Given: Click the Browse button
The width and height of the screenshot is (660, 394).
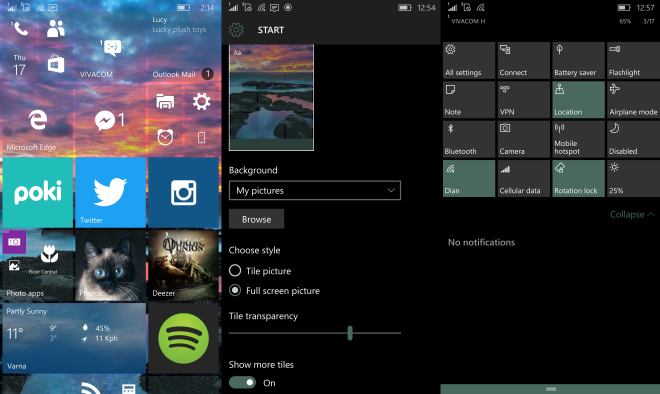Looking at the screenshot, I should 256,219.
